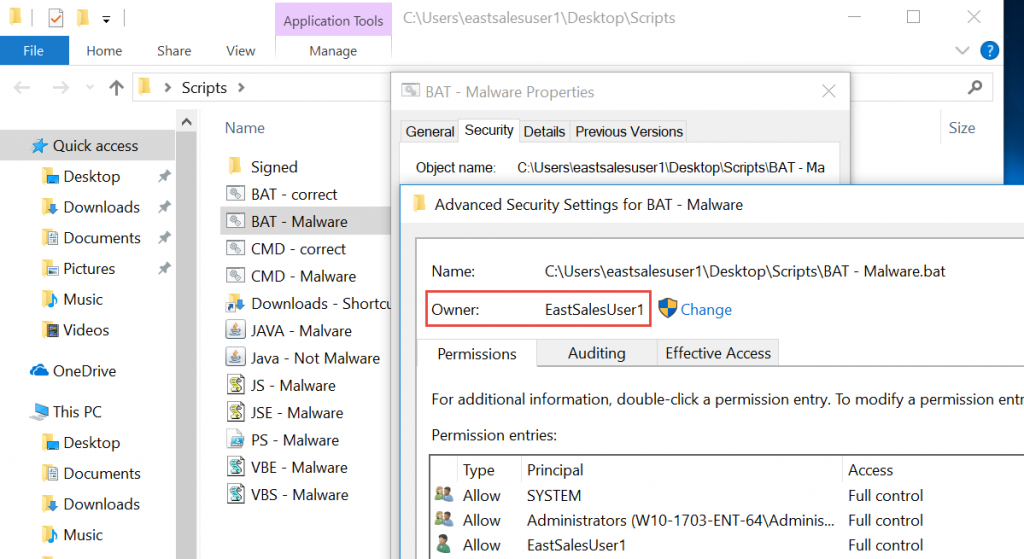The image size is (1024, 559).
Task: Click the Explorer help question mark icon
Action: 989,50
